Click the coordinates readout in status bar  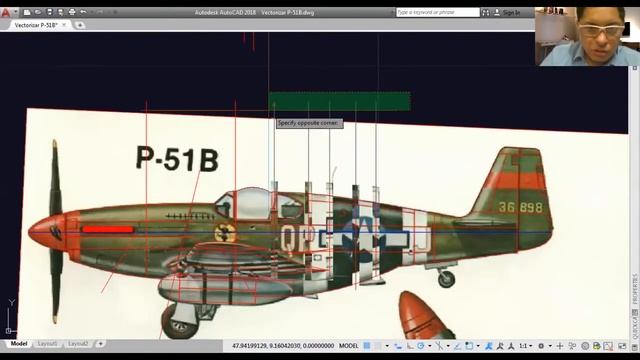click(283, 346)
